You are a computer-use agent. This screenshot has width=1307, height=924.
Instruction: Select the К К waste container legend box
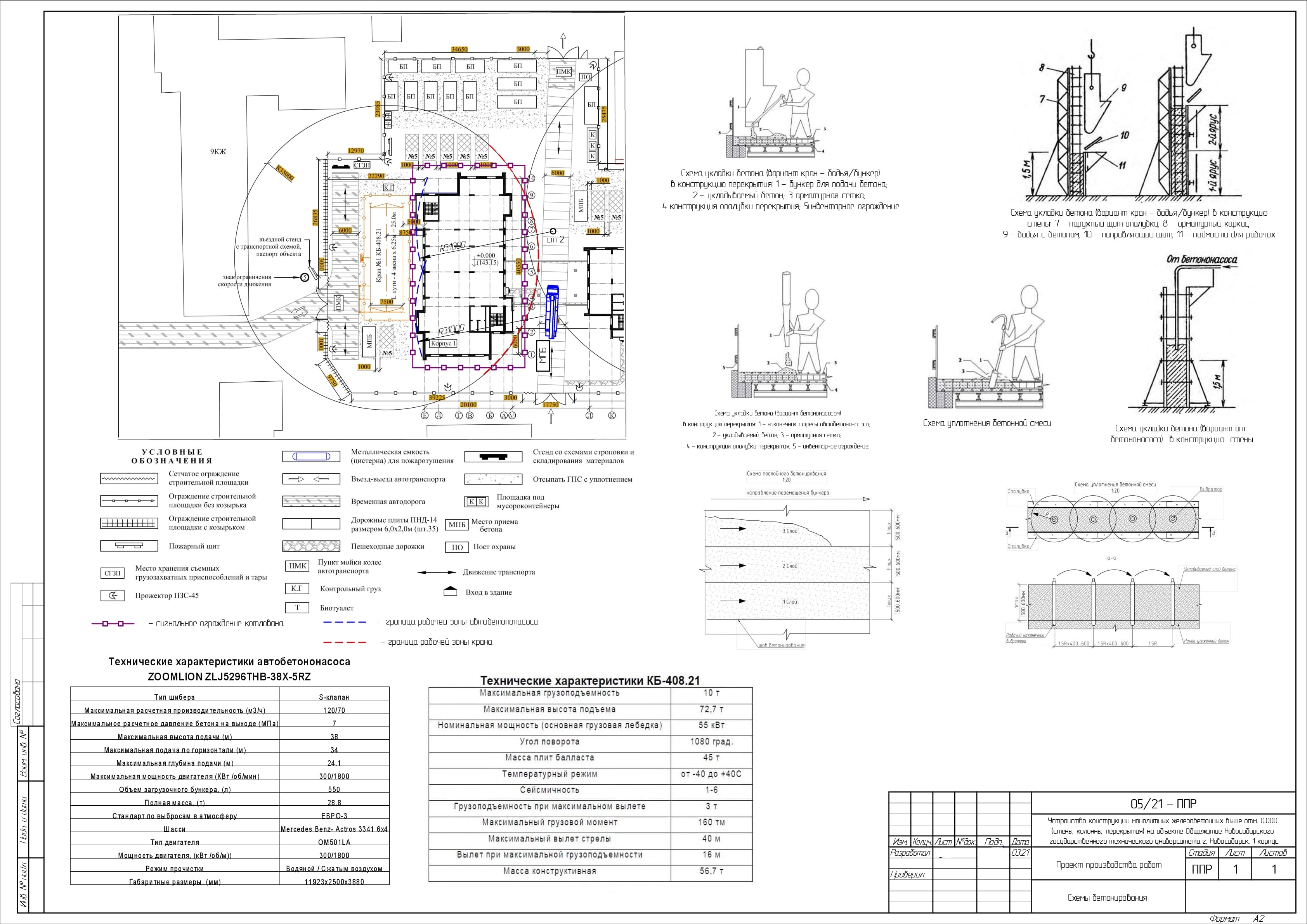477,501
